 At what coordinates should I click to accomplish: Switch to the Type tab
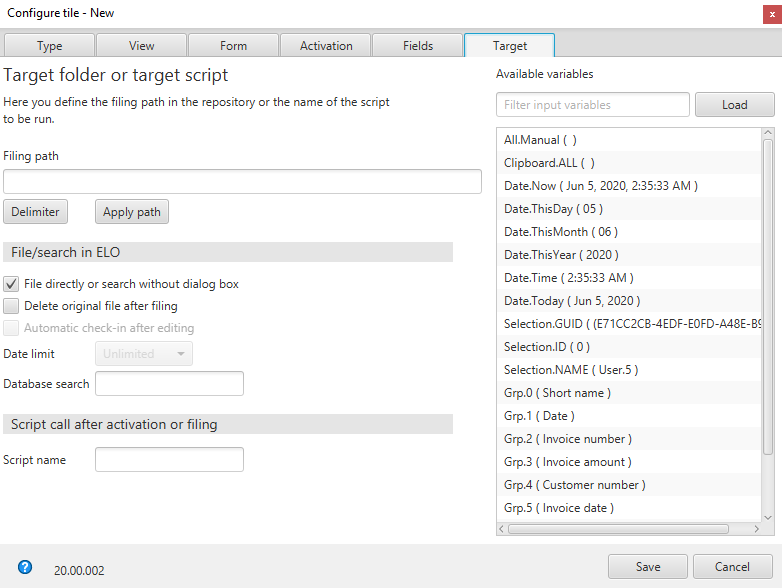click(49, 46)
